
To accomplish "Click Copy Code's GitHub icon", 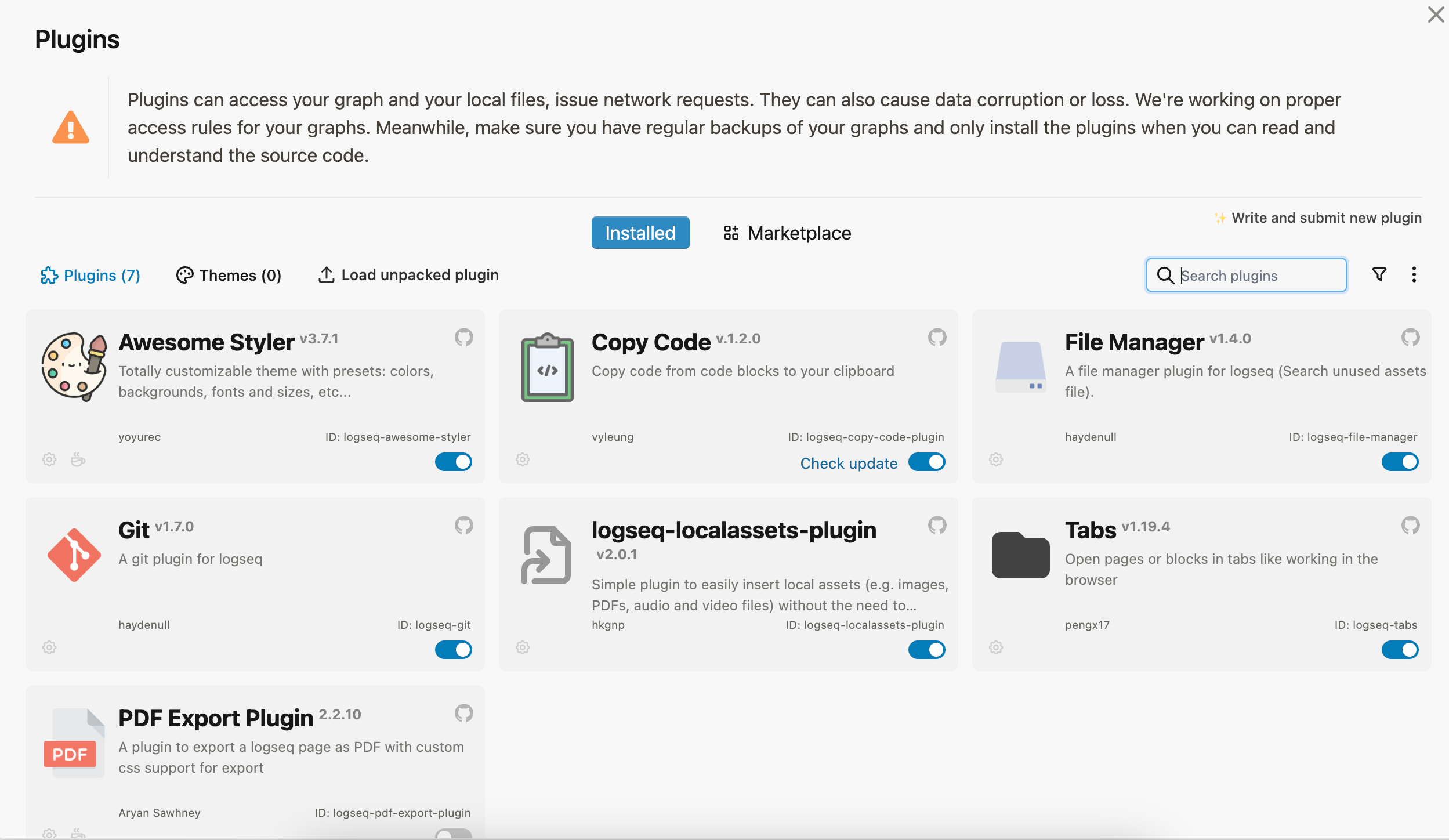I will point(937,337).
